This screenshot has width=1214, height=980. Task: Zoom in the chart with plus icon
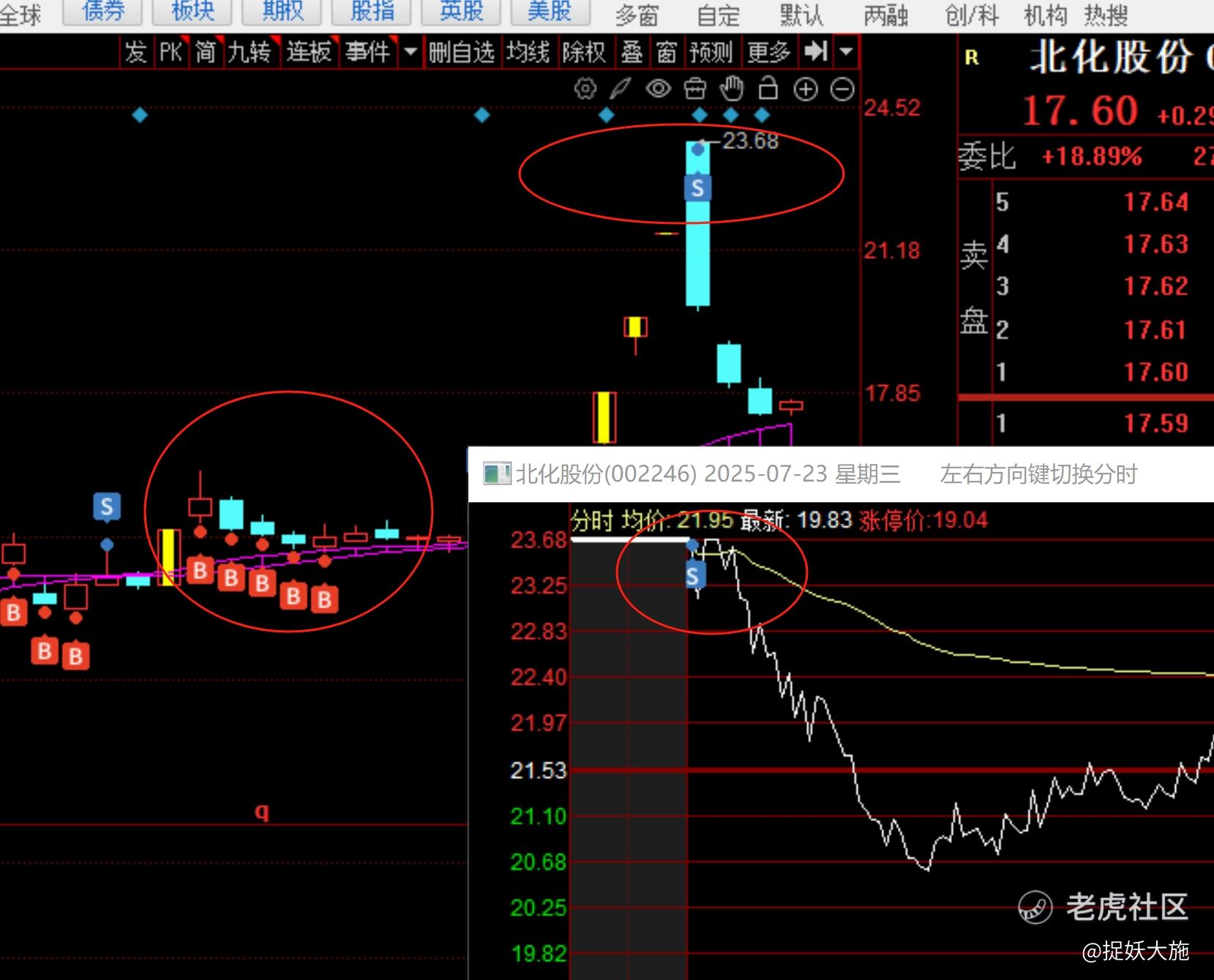coord(806,89)
